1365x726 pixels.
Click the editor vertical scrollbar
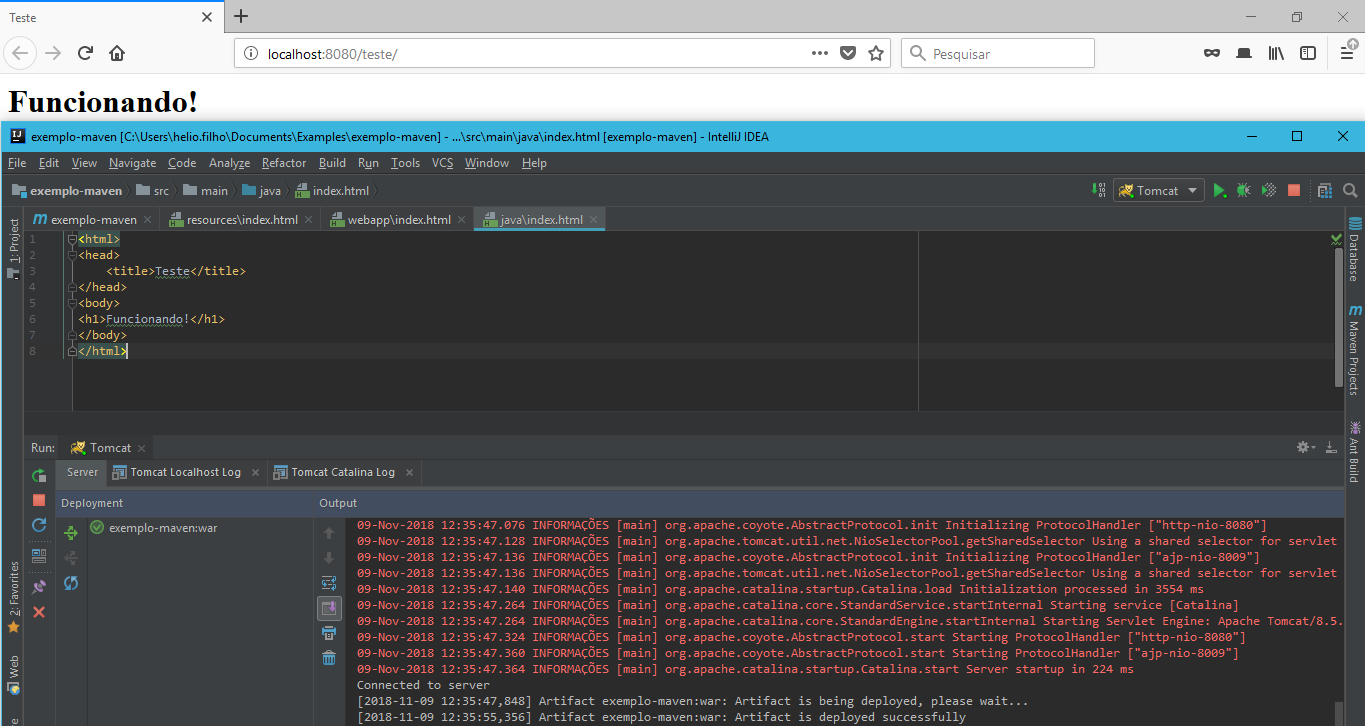click(1339, 317)
